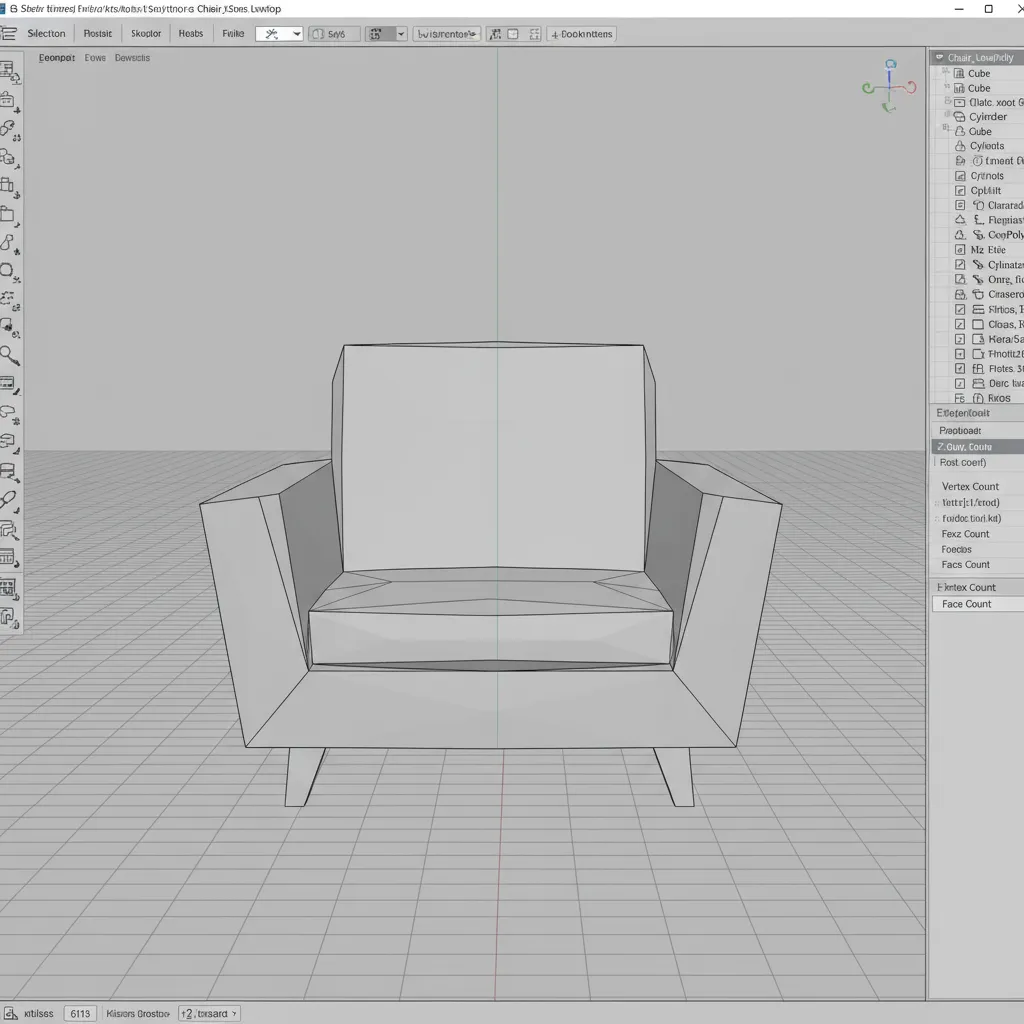Click the Vertex Count entry in the stats panel
The width and height of the screenshot is (1024, 1024).
pos(971,486)
